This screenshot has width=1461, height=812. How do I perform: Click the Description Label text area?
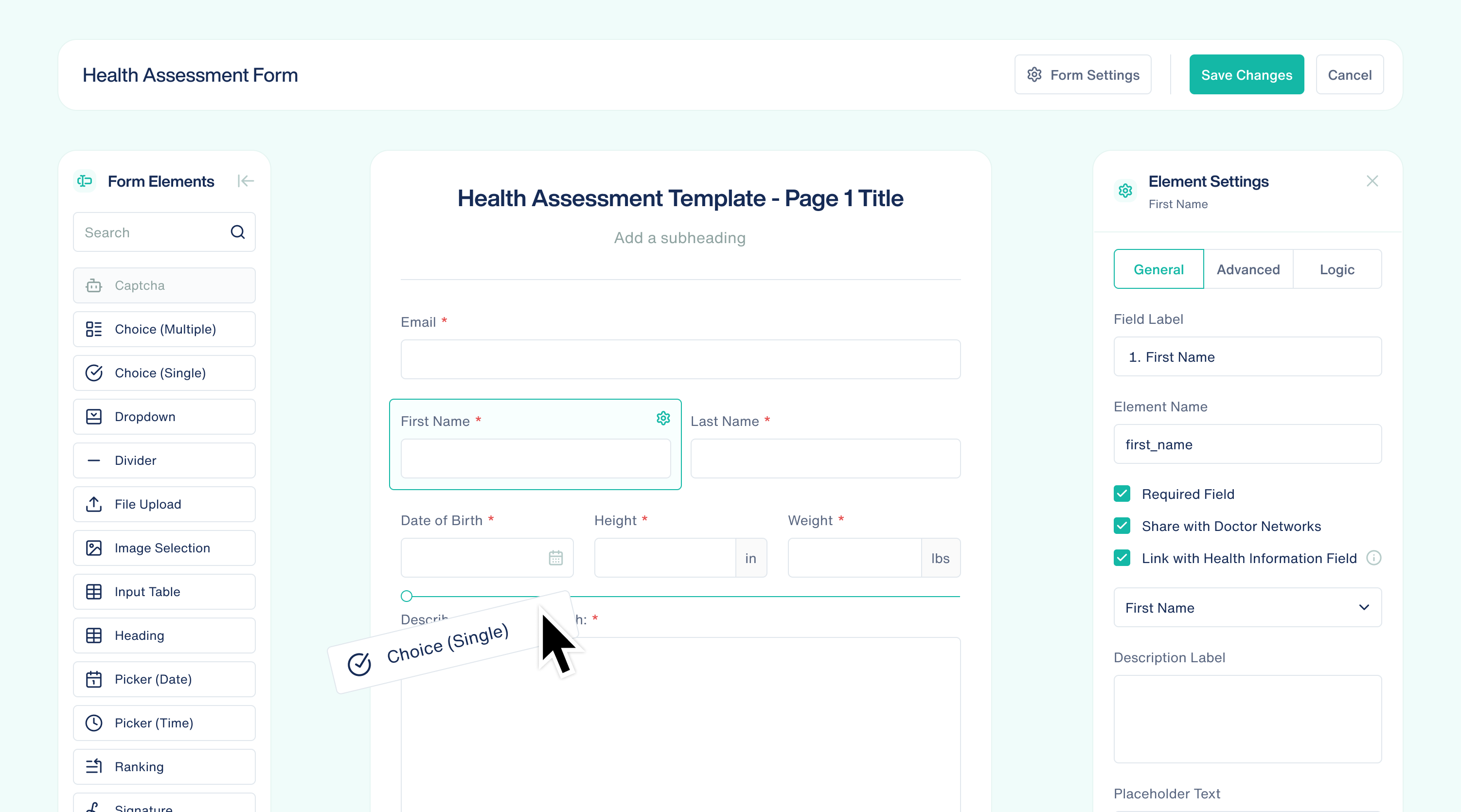point(1248,719)
